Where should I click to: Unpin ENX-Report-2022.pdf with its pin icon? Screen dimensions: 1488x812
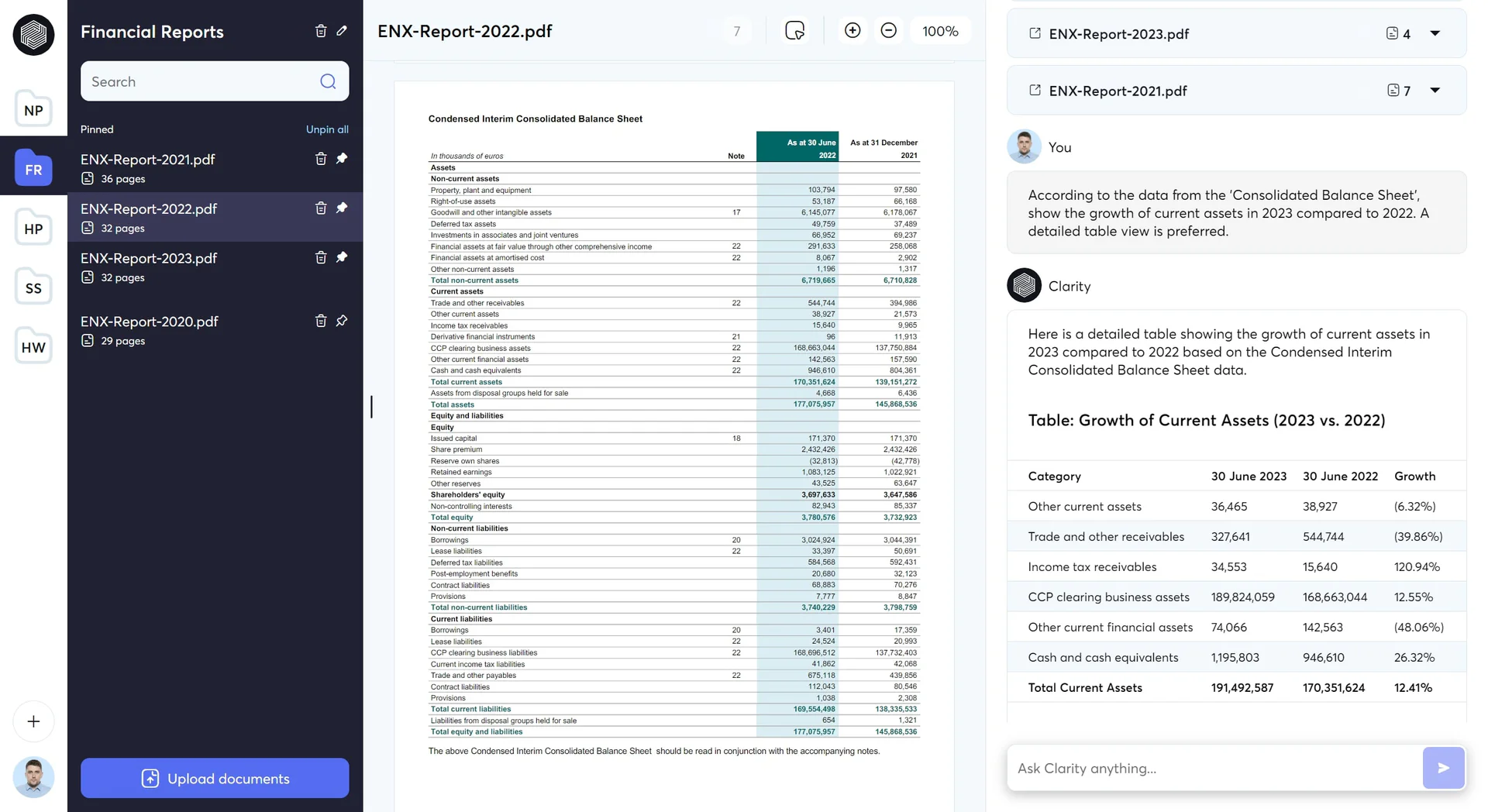coord(342,208)
